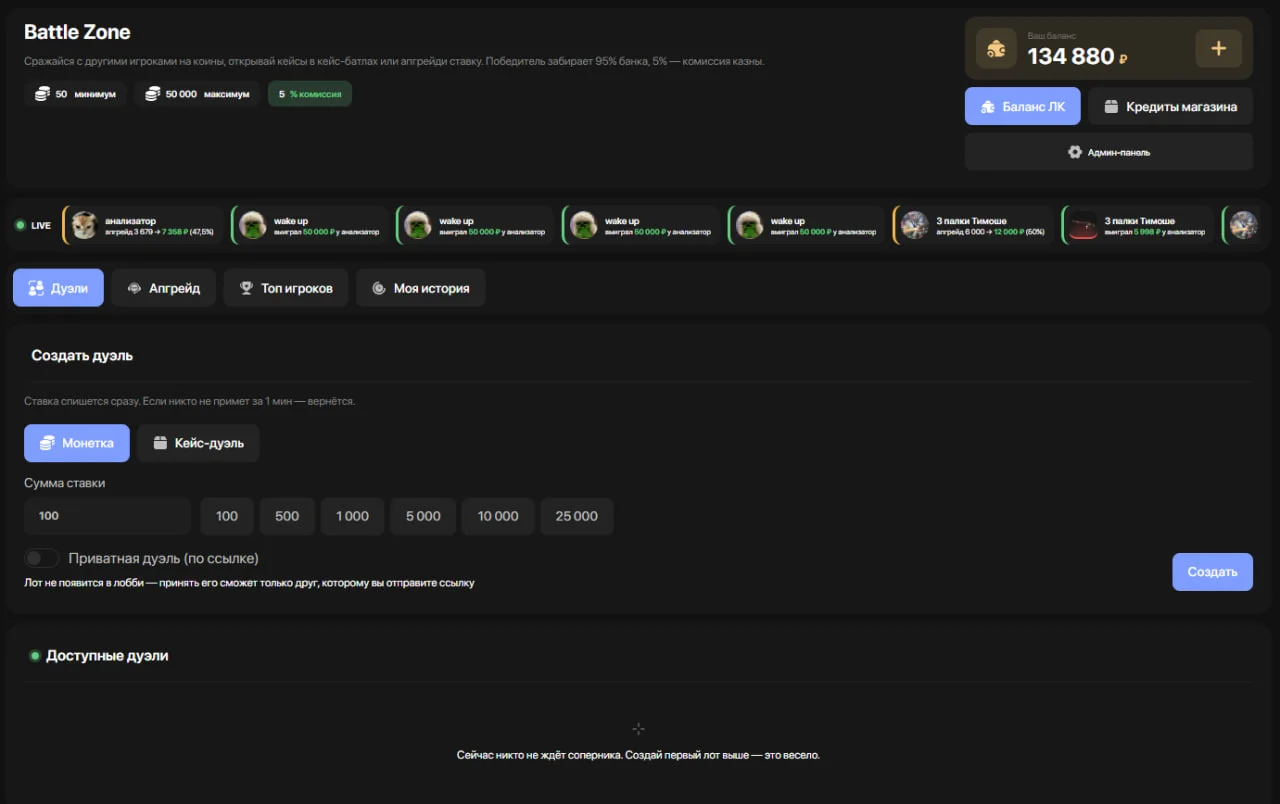Click the tank image on the 5 998 ₽ win card
Screen dimensions: 1280x804
click(1083, 225)
